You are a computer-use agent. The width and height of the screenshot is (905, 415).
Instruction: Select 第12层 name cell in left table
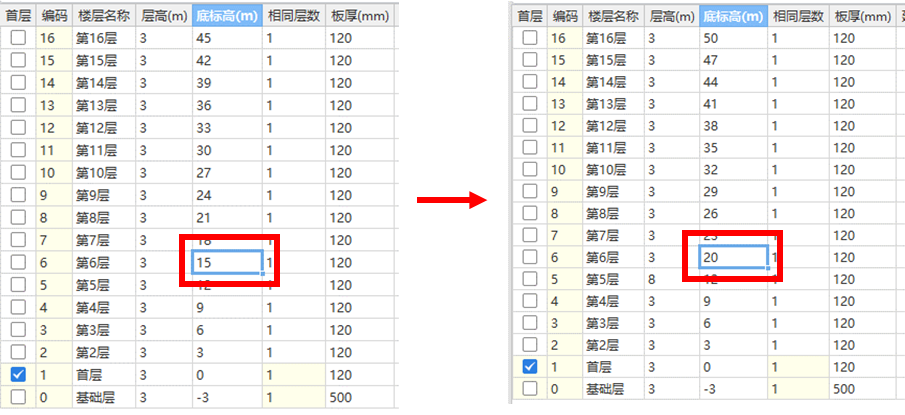(x=104, y=127)
